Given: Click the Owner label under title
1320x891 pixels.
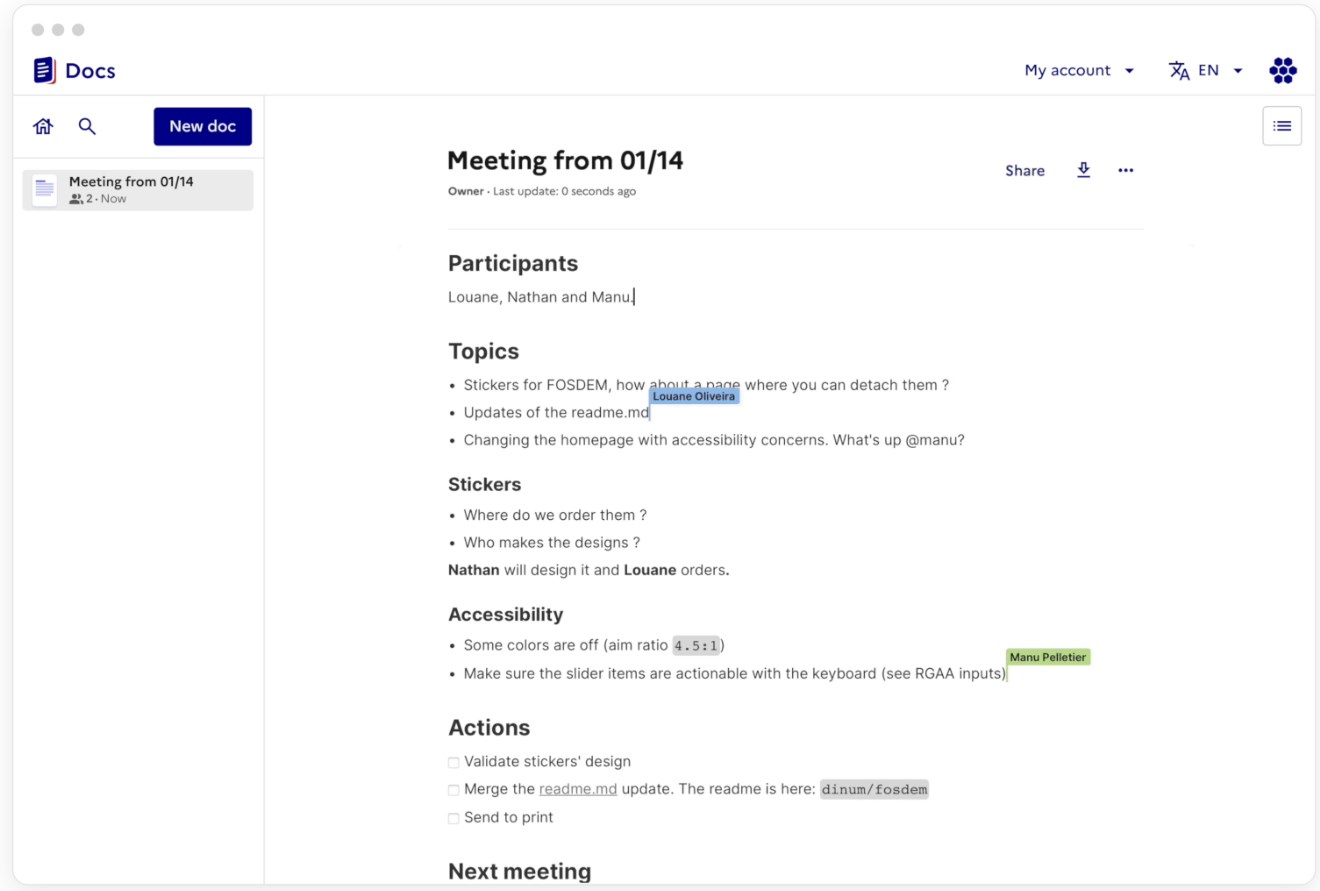Looking at the screenshot, I should pos(464,191).
